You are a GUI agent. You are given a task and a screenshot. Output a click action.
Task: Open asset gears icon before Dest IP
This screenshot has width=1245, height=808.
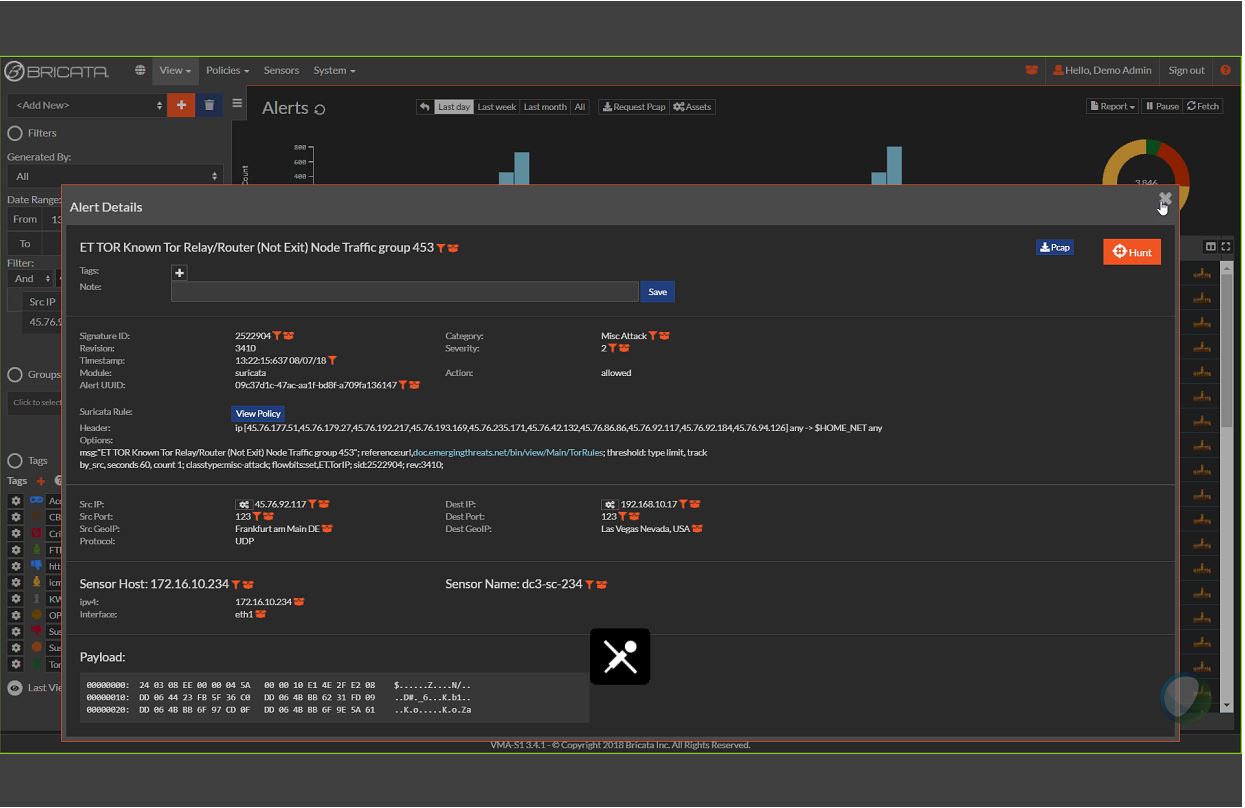pos(609,505)
